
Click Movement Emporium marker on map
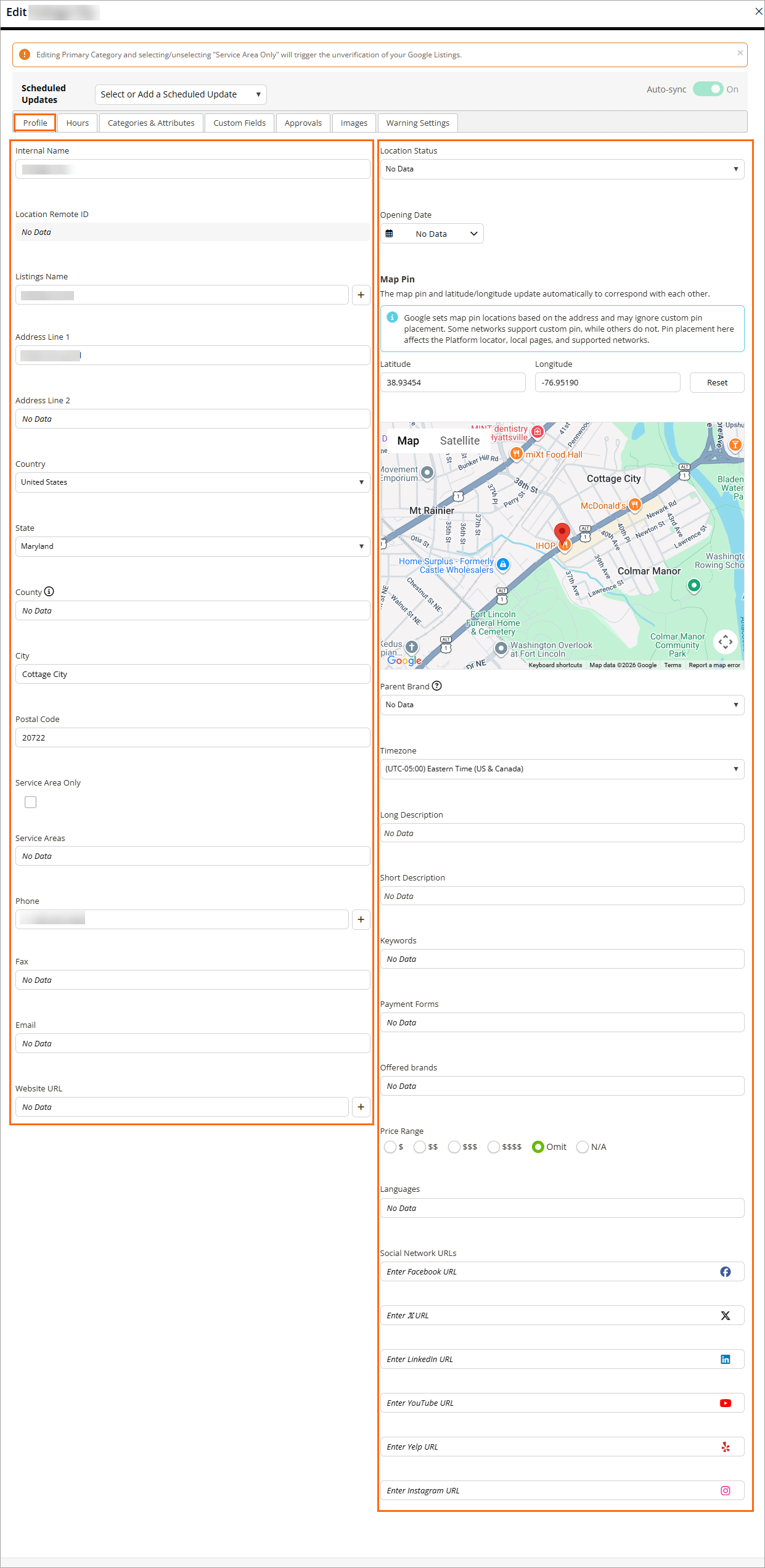point(427,473)
